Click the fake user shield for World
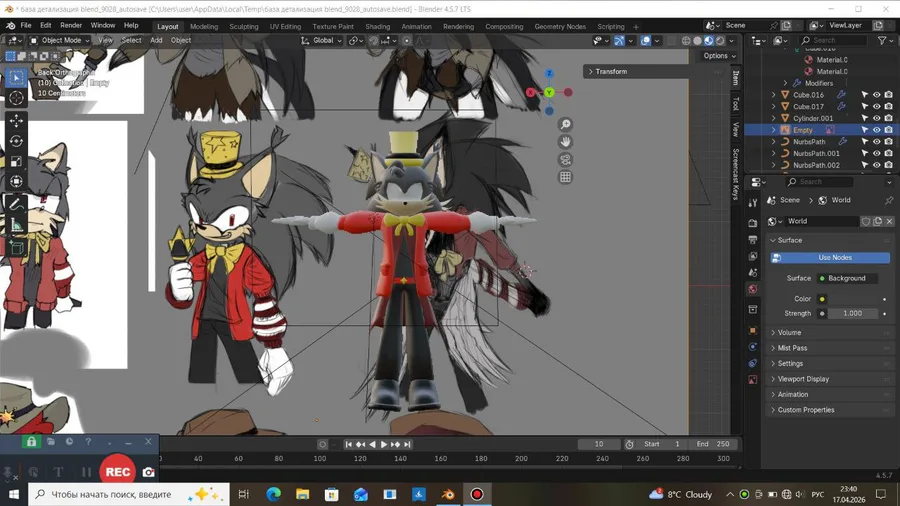Screen dimensions: 900x506 click(x=866, y=221)
